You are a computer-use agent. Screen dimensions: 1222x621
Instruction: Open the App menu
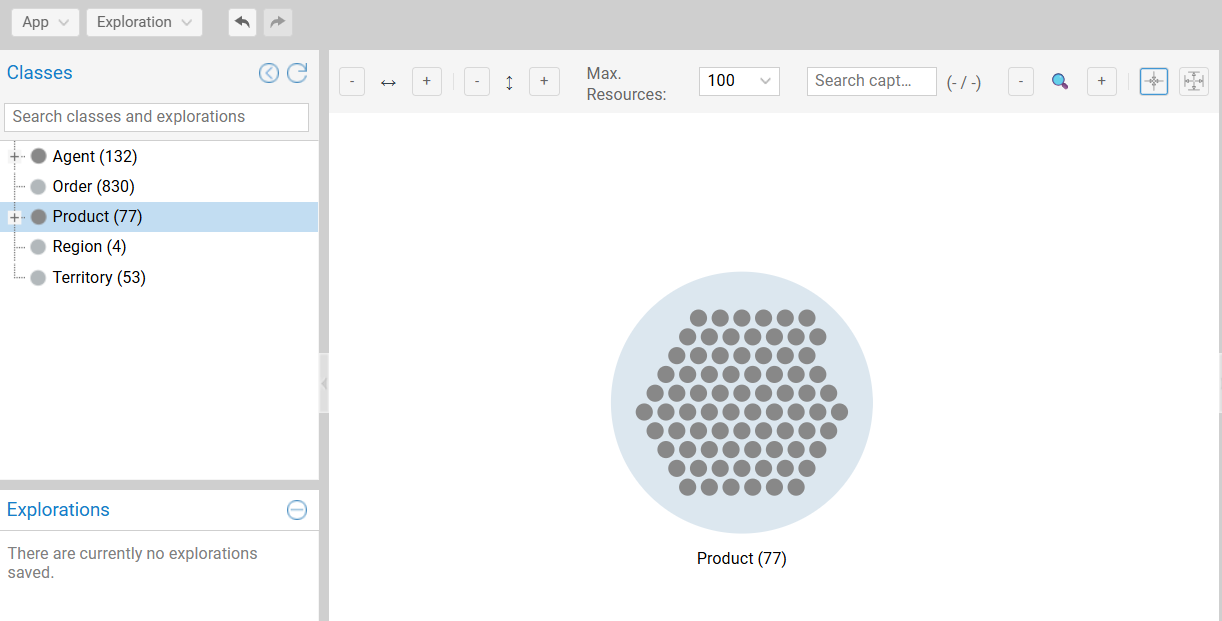tap(45, 22)
